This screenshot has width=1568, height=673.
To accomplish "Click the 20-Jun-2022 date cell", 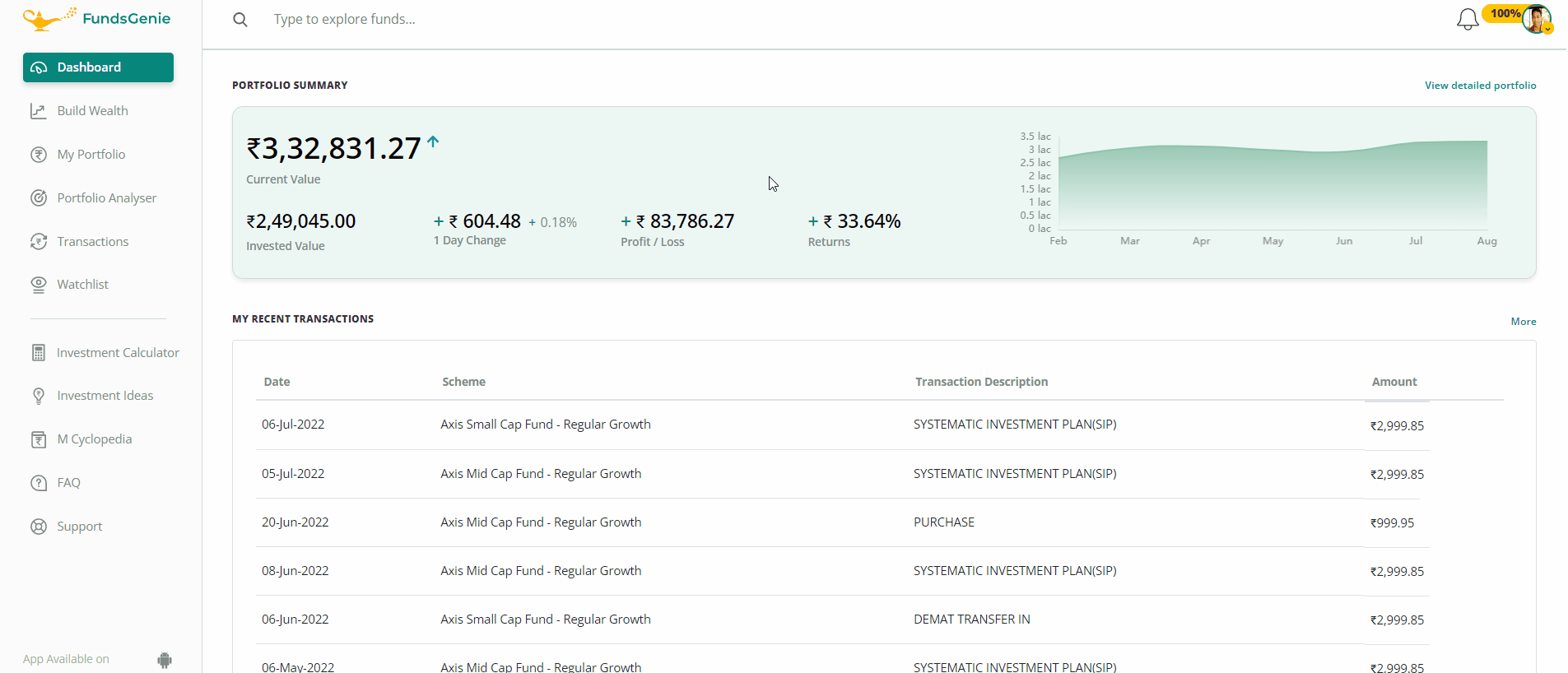I will click(295, 522).
